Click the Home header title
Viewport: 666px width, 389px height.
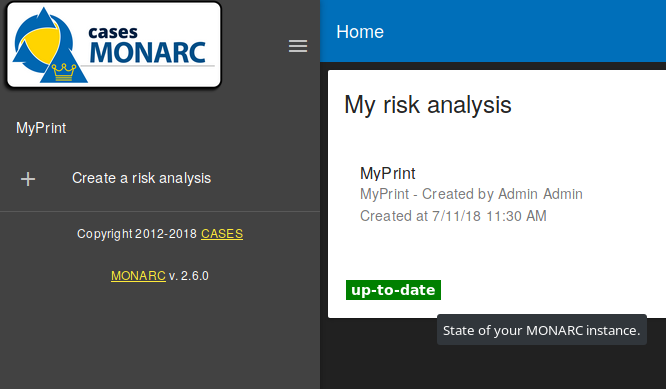point(360,32)
